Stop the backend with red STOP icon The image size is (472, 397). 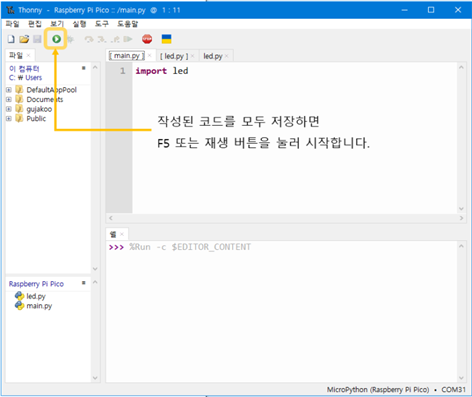(147, 39)
